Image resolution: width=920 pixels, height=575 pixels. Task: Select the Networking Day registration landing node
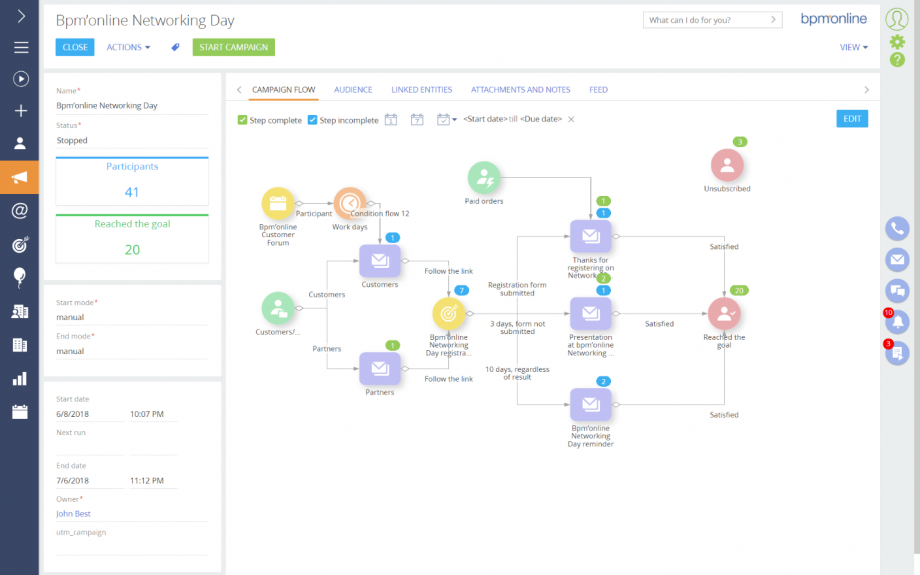point(449,314)
